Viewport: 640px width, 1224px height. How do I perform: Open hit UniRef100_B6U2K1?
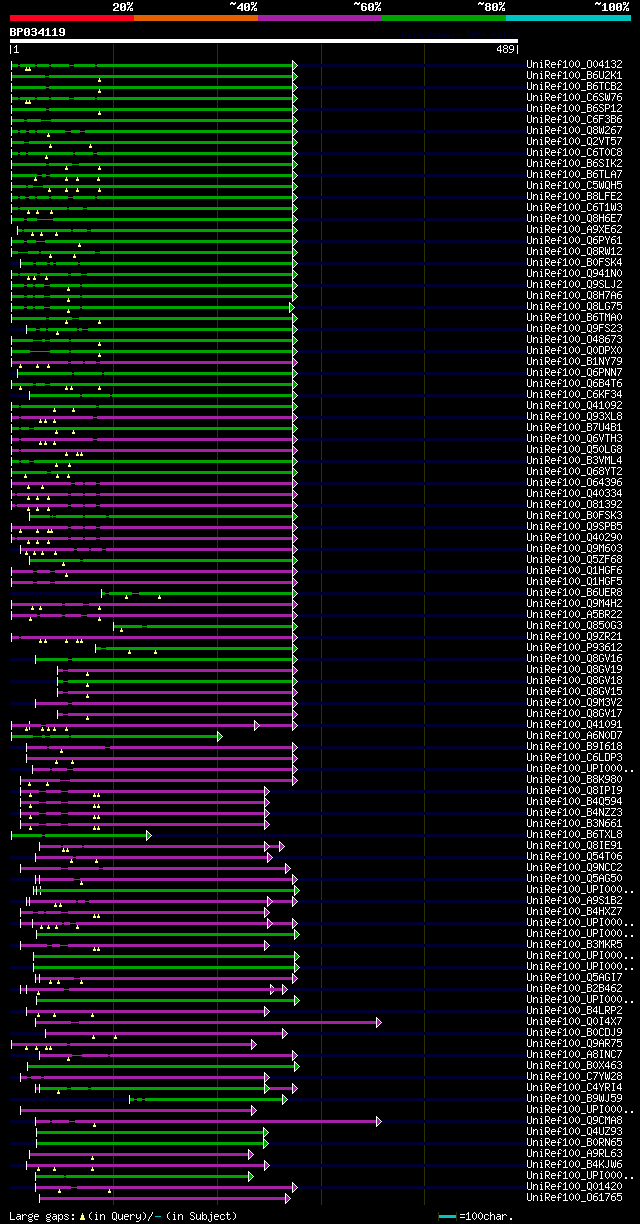point(574,76)
